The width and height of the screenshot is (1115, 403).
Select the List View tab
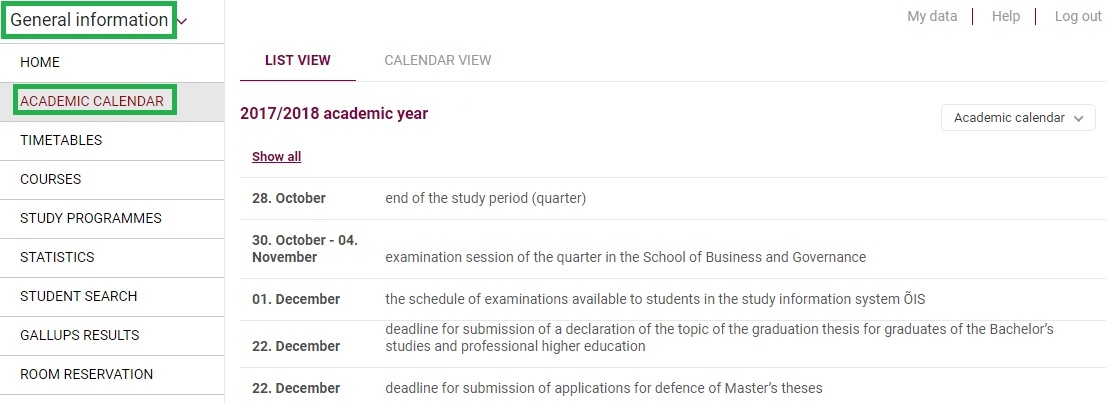coord(297,60)
